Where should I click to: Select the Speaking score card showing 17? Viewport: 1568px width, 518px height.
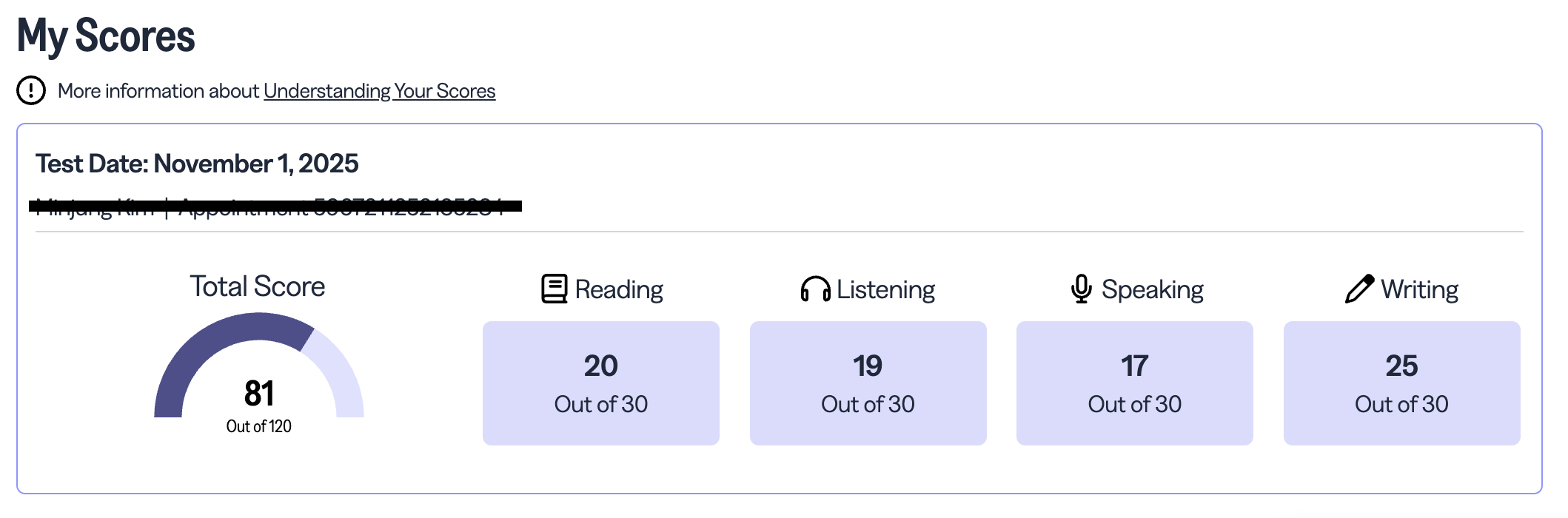1134,383
